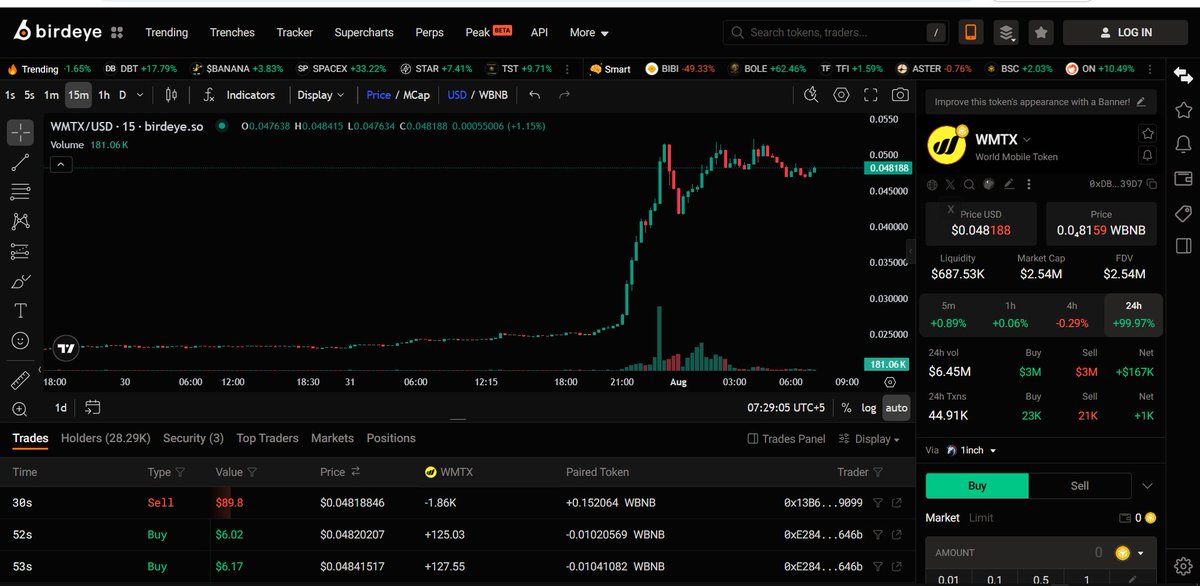Select the ruler measure tool

click(20, 380)
